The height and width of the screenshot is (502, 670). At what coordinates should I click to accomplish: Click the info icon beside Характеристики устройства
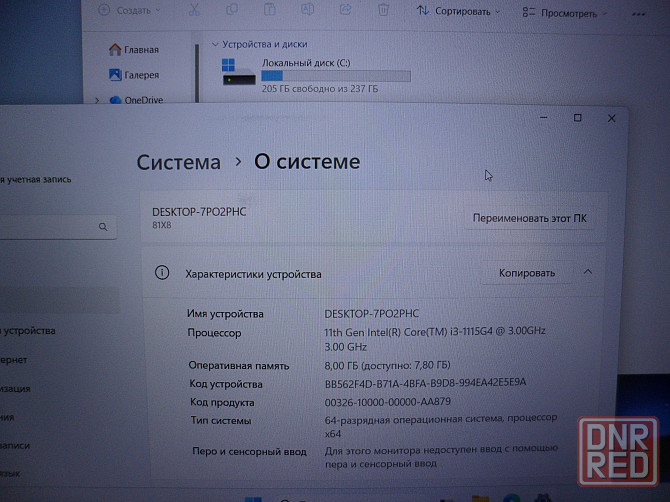pos(162,273)
